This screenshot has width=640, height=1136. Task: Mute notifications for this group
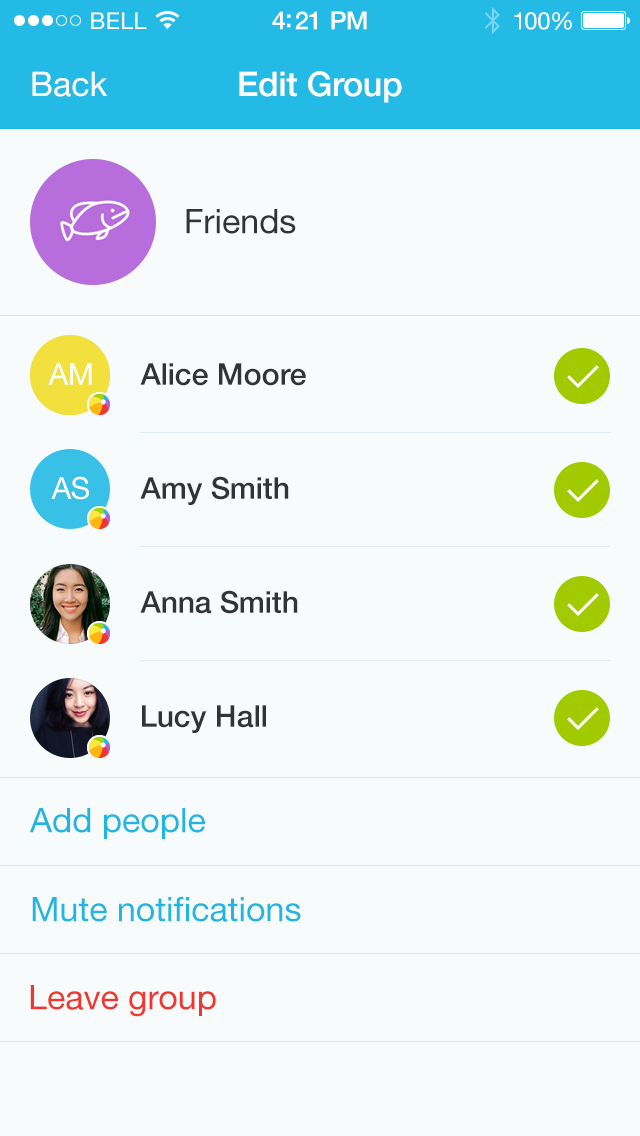click(x=166, y=909)
